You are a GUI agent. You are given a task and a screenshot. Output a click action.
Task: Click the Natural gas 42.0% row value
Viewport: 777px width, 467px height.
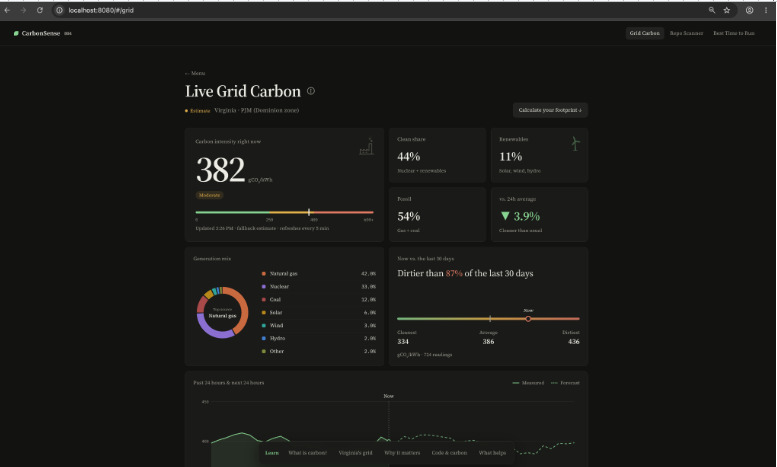click(x=368, y=274)
